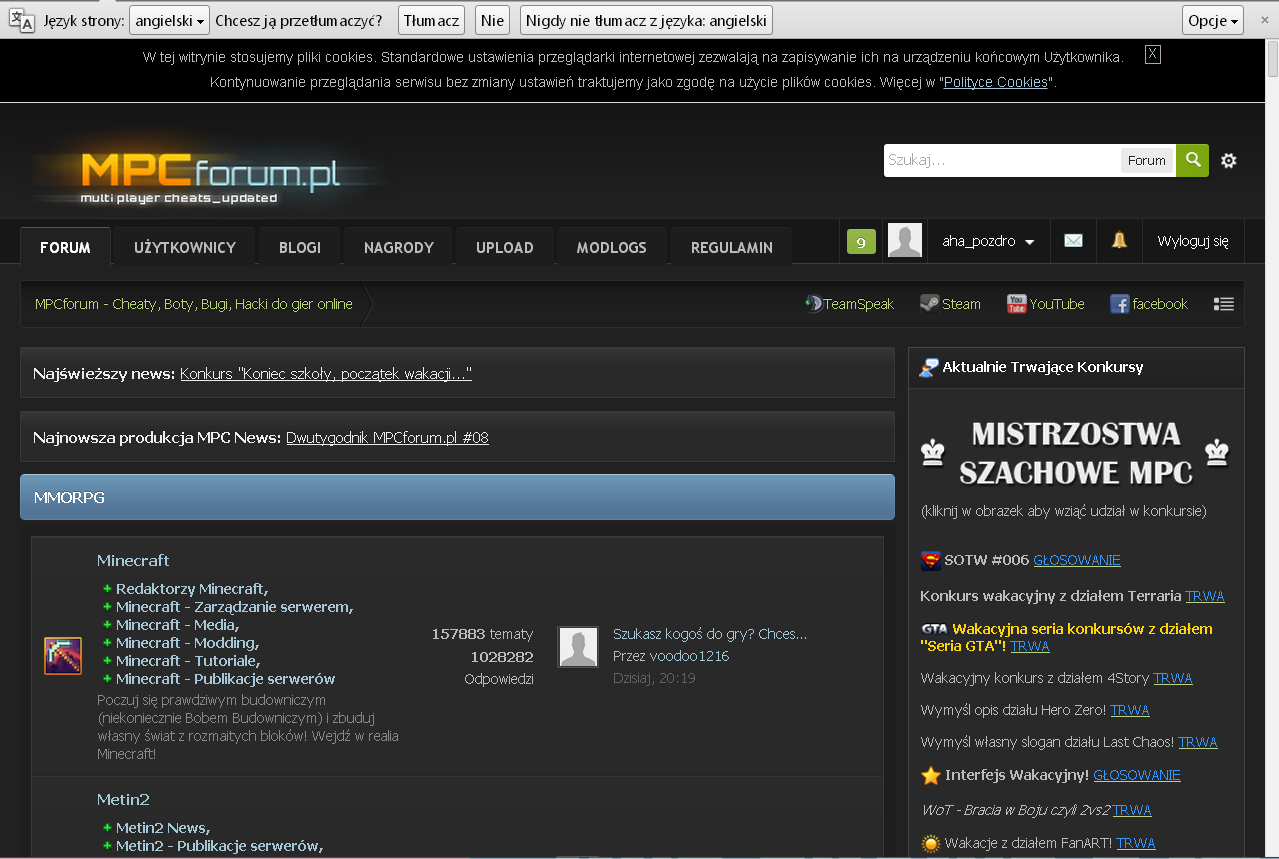Open the latest post Szukasz kogoś do gry

[710, 634]
